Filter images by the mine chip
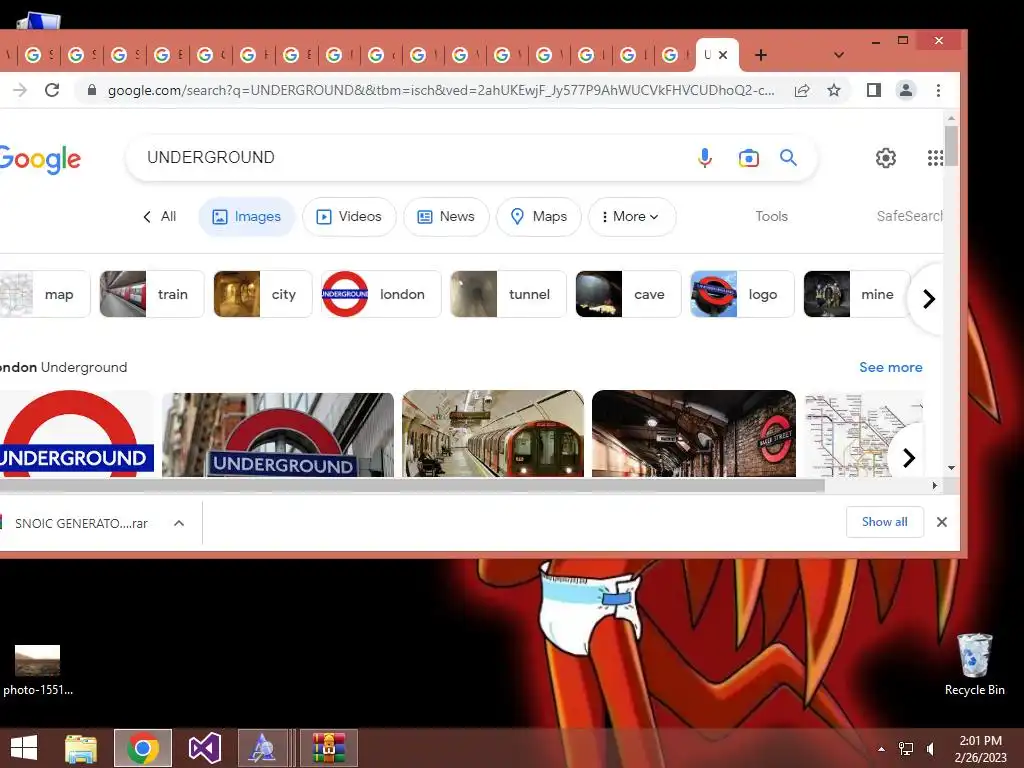This screenshot has width=1024, height=768. point(857,294)
